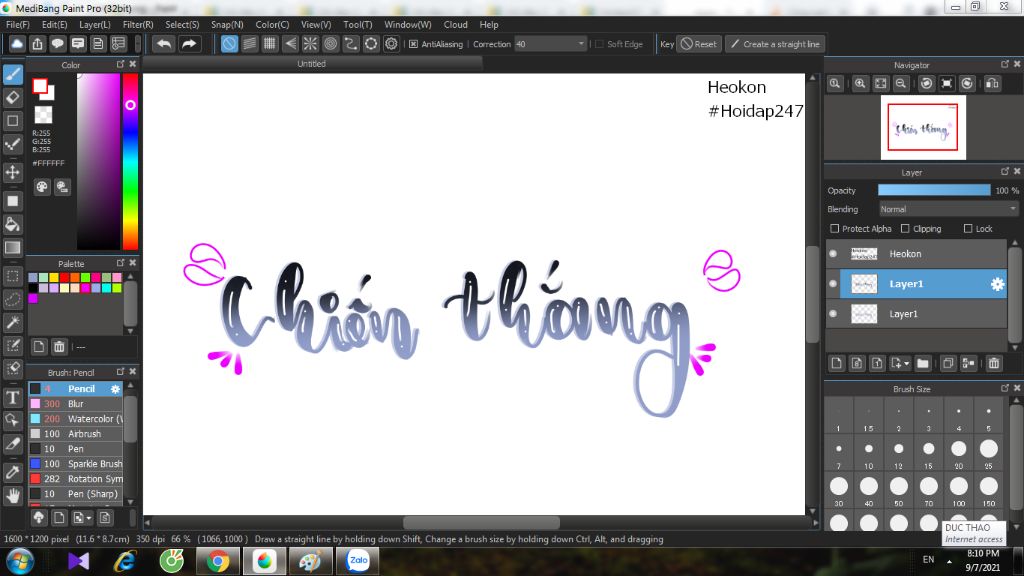Click the Undo arrow in toolbar
The width and height of the screenshot is (1024, 576).
coord(164,44)
